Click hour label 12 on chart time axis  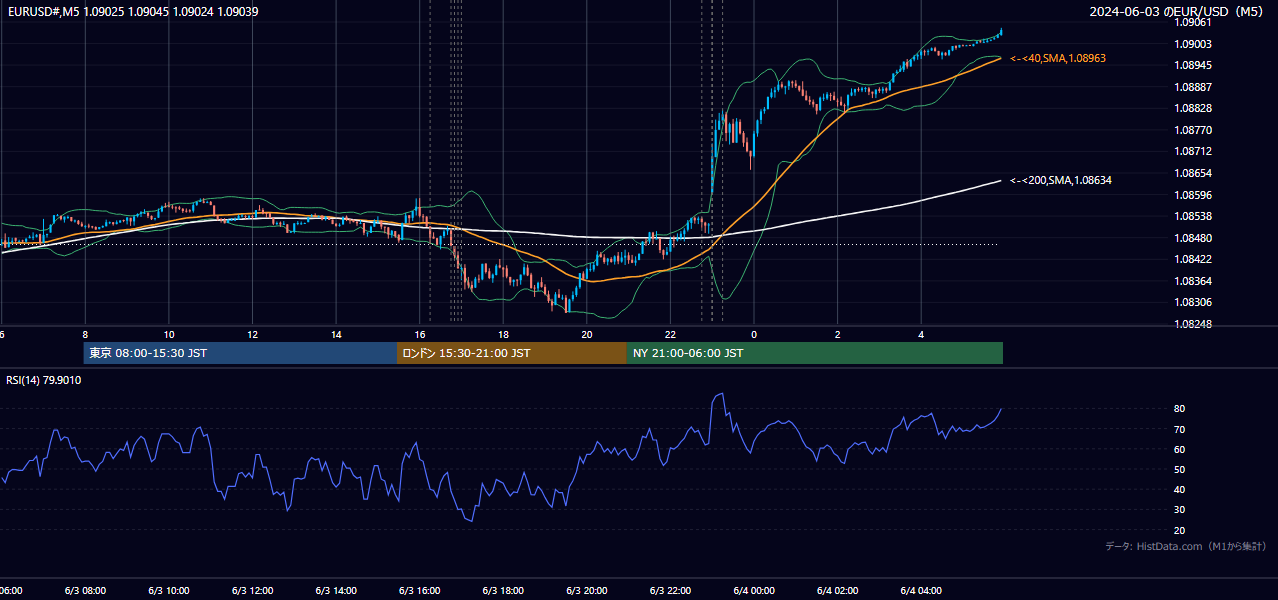coord(253,334)
